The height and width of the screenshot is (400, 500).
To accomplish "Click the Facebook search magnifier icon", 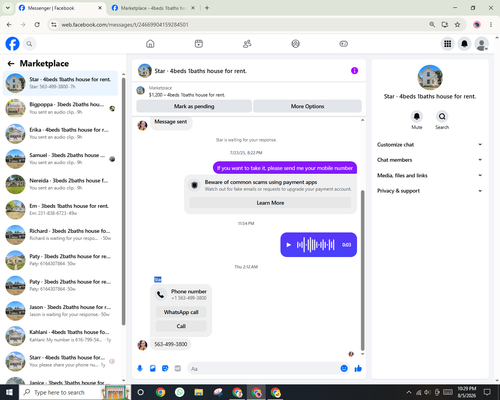I will click(x=29, y=44).
